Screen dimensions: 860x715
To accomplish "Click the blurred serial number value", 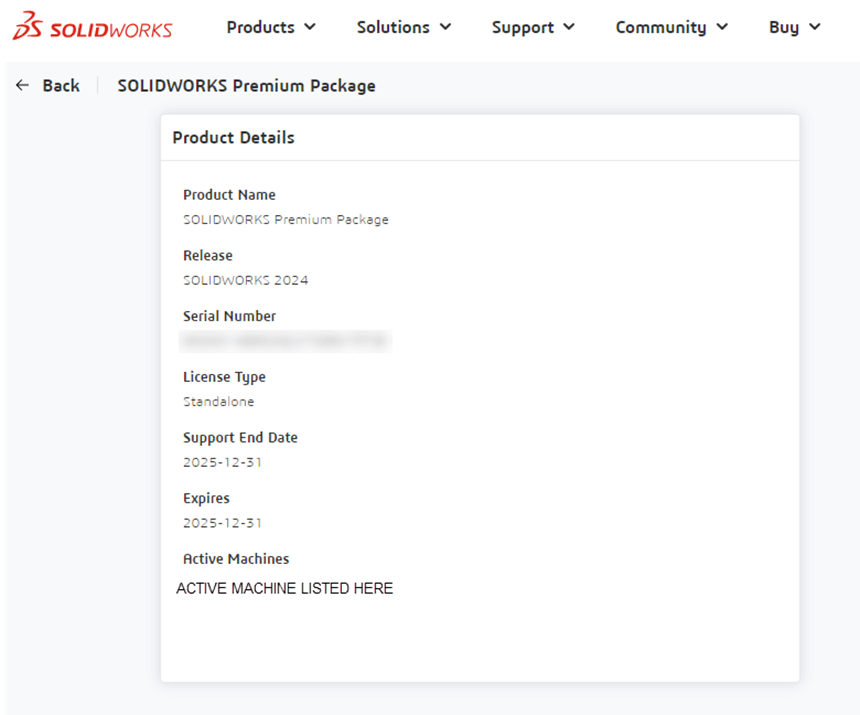I will [x=285, y=341].
